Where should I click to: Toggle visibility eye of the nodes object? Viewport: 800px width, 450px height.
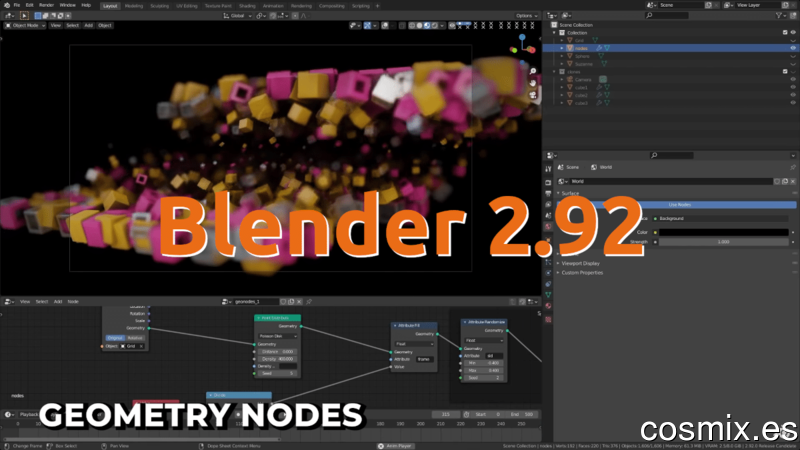coord(793,48)
